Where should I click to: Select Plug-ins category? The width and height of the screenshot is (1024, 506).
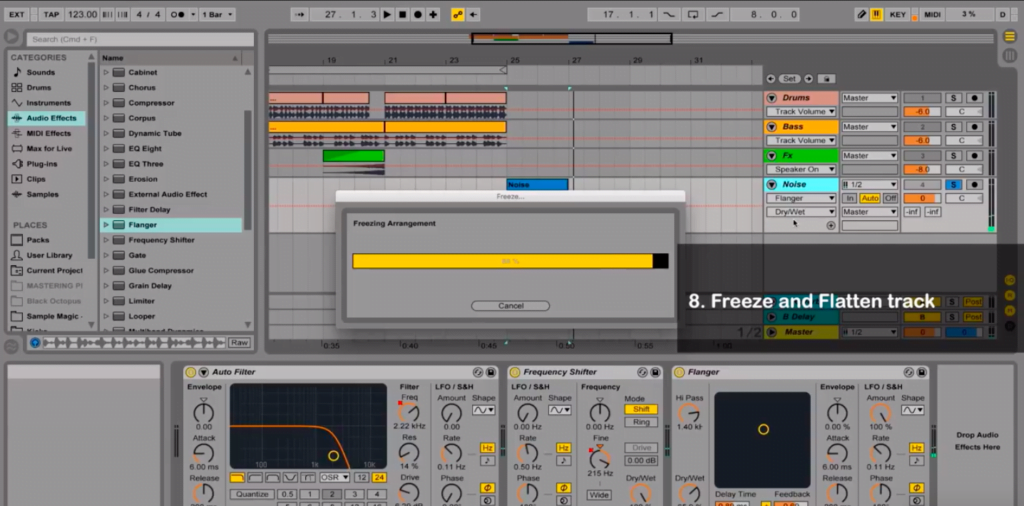tap(42, 164)
